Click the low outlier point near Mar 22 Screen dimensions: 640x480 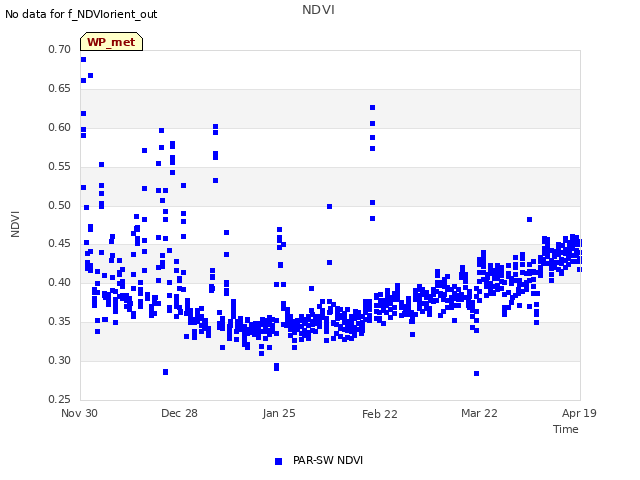click(x=476, y=373)
